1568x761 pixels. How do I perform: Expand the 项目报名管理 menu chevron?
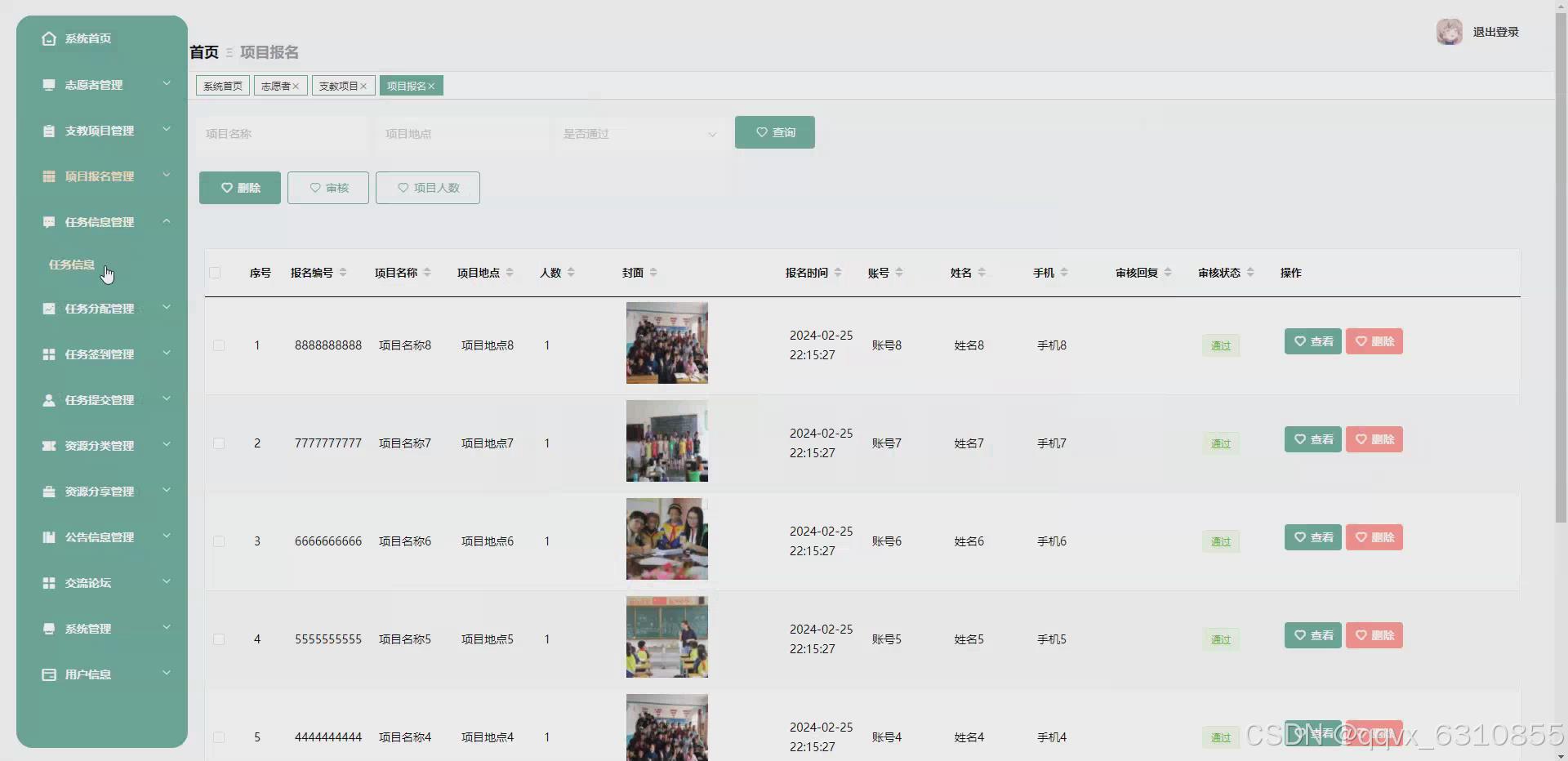pyautogui.click(x=167, y=175)
